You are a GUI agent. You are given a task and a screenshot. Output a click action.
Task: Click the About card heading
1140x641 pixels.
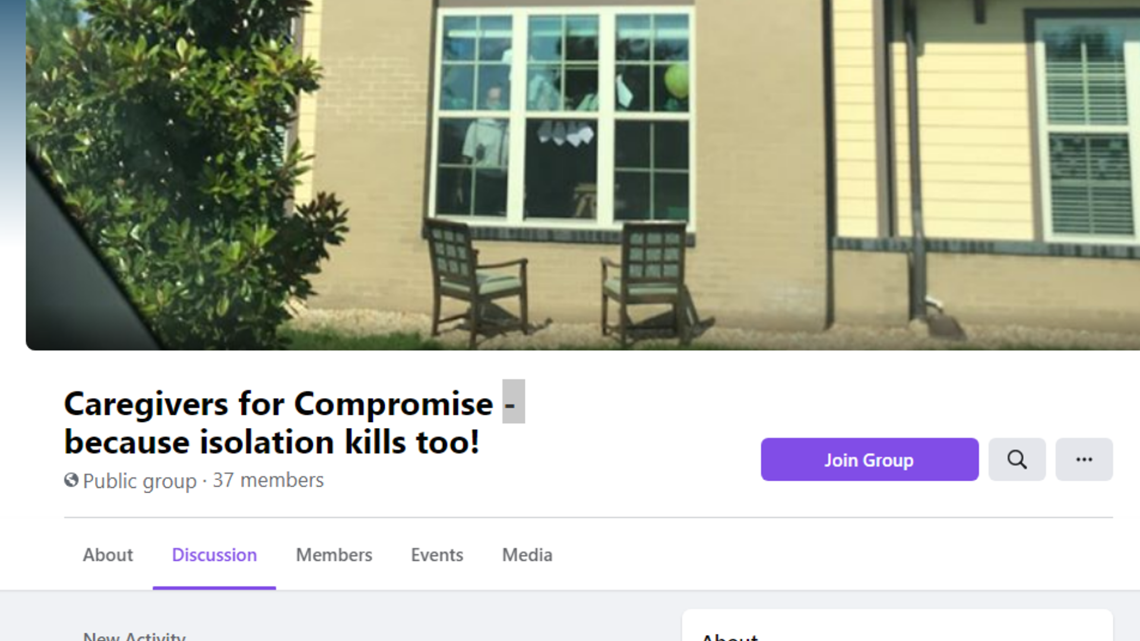click(x=729, y=637)
